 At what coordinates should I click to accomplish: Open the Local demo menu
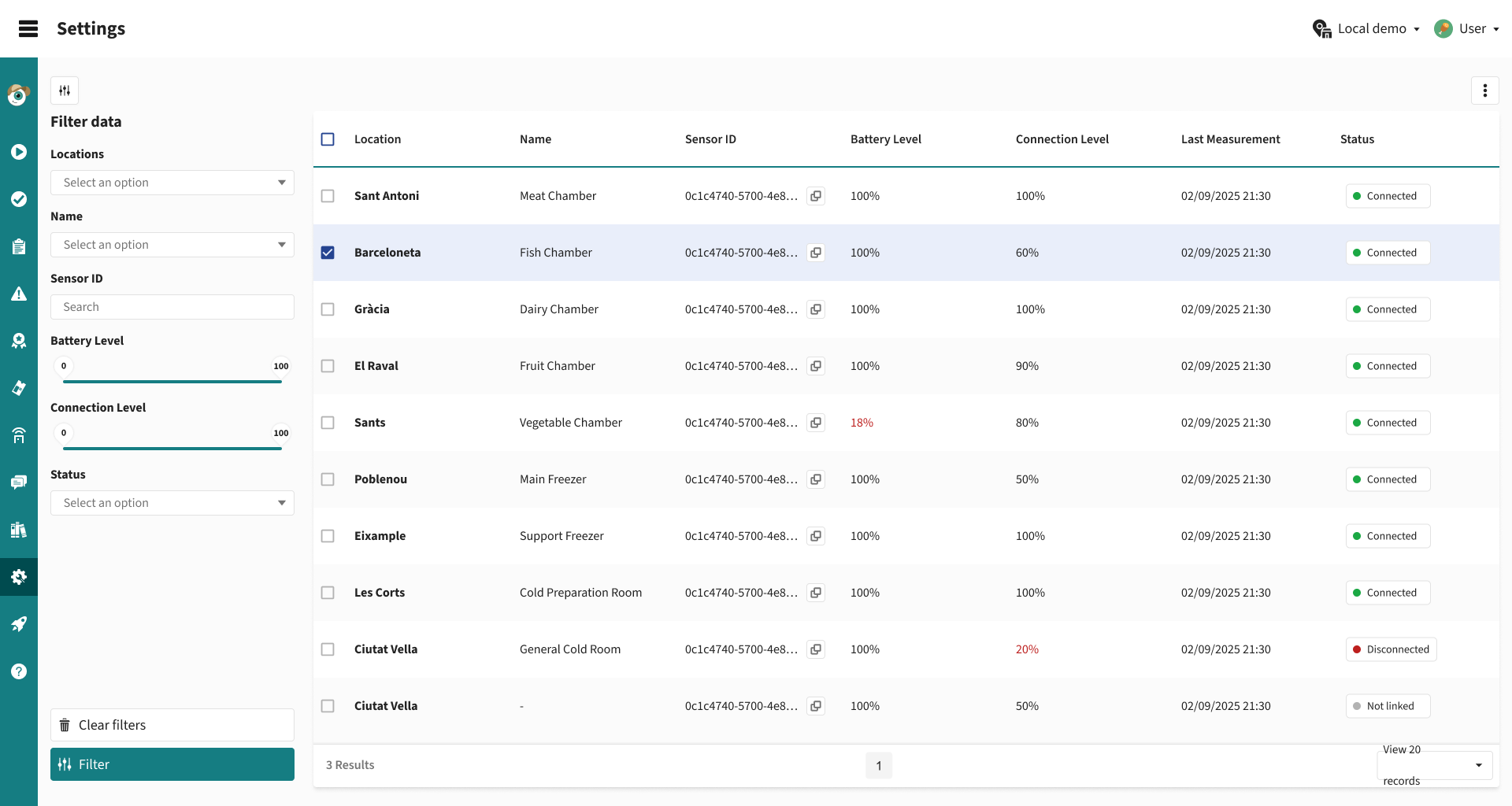[1366, 29]
